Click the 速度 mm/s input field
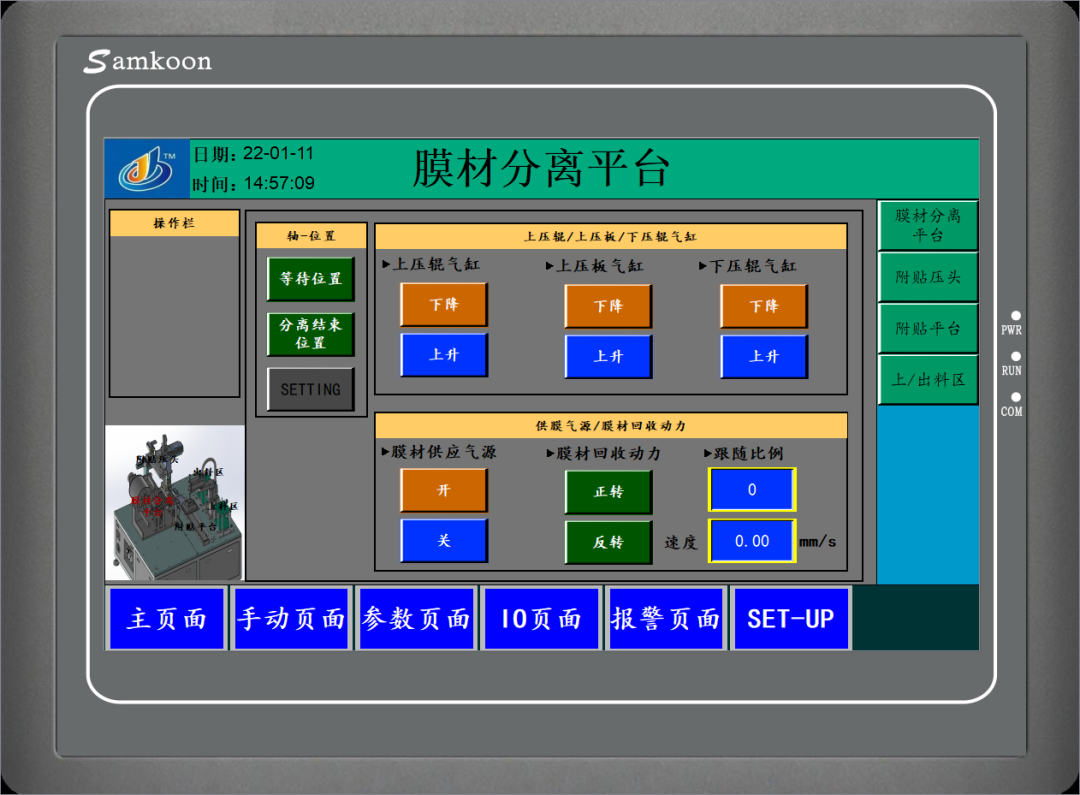Image resolution: width=1080 pixels, height=795 pixels. tap(752, 541)
